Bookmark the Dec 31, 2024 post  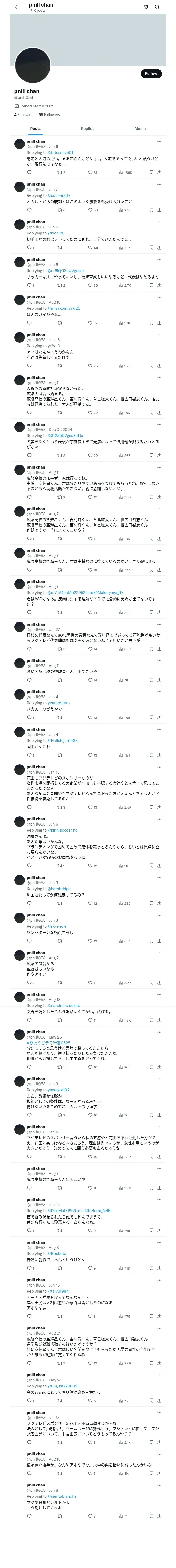point(151,455)
